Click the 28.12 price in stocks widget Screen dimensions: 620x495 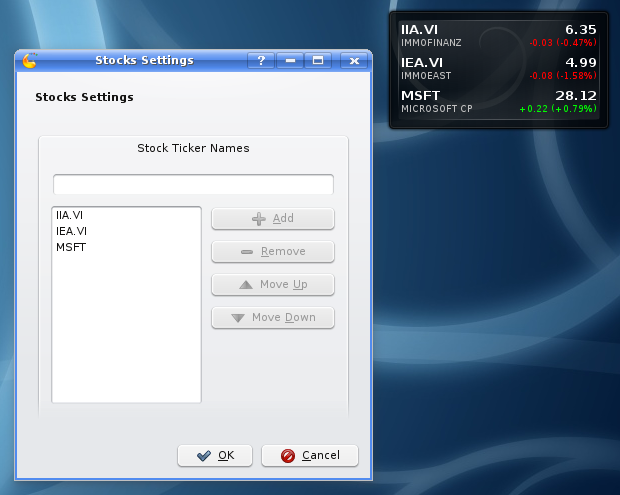576,96
